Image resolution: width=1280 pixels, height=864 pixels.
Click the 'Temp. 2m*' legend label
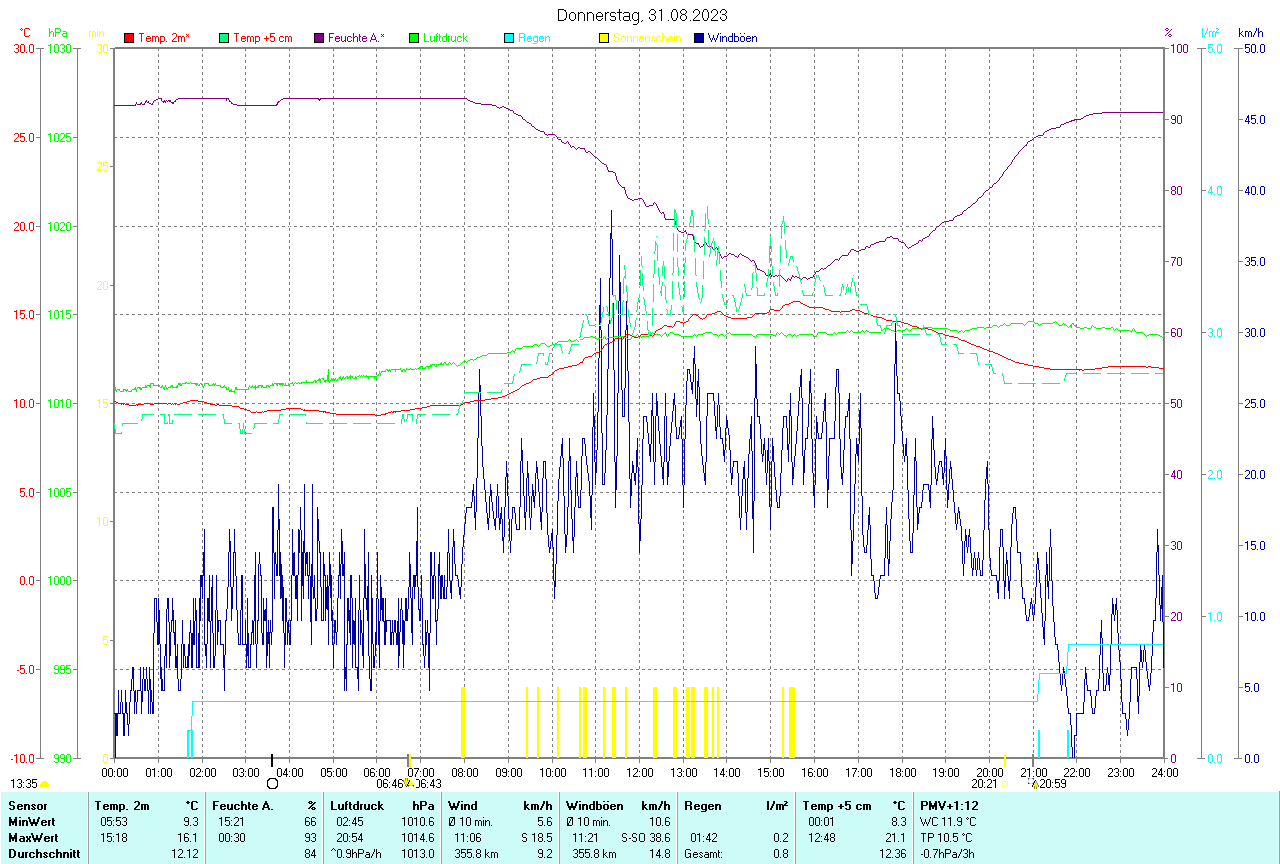pos(164,38)
